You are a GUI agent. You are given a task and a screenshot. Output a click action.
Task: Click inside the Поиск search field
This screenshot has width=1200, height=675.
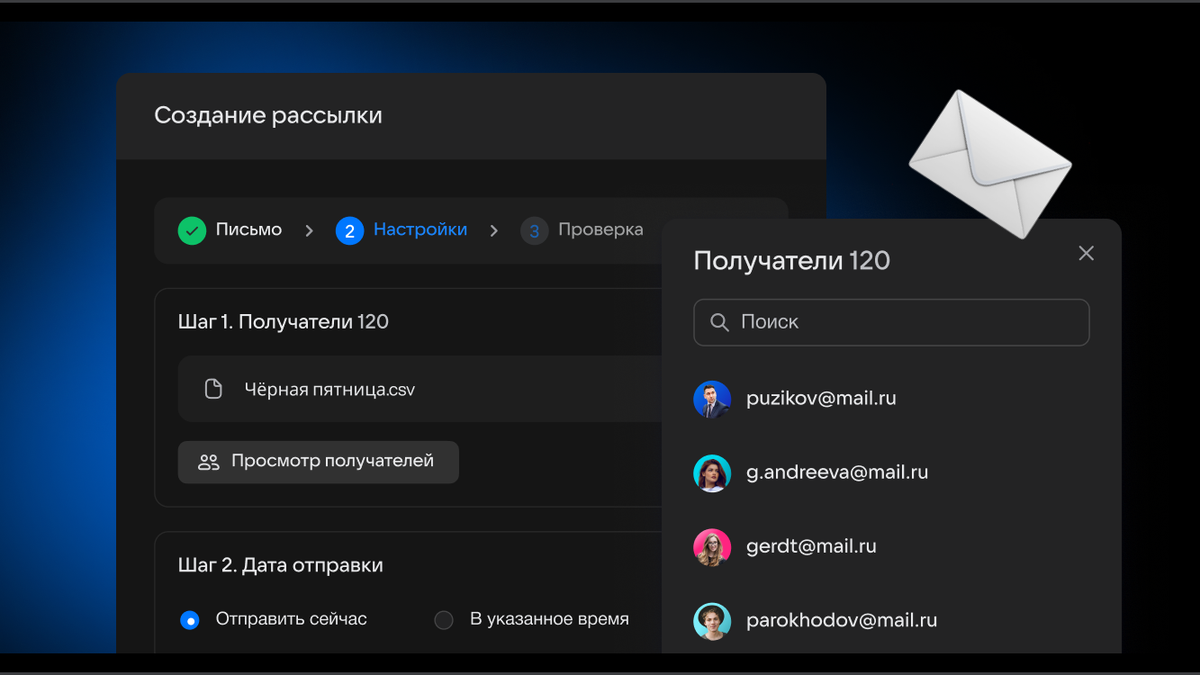(x=890, y=322)
